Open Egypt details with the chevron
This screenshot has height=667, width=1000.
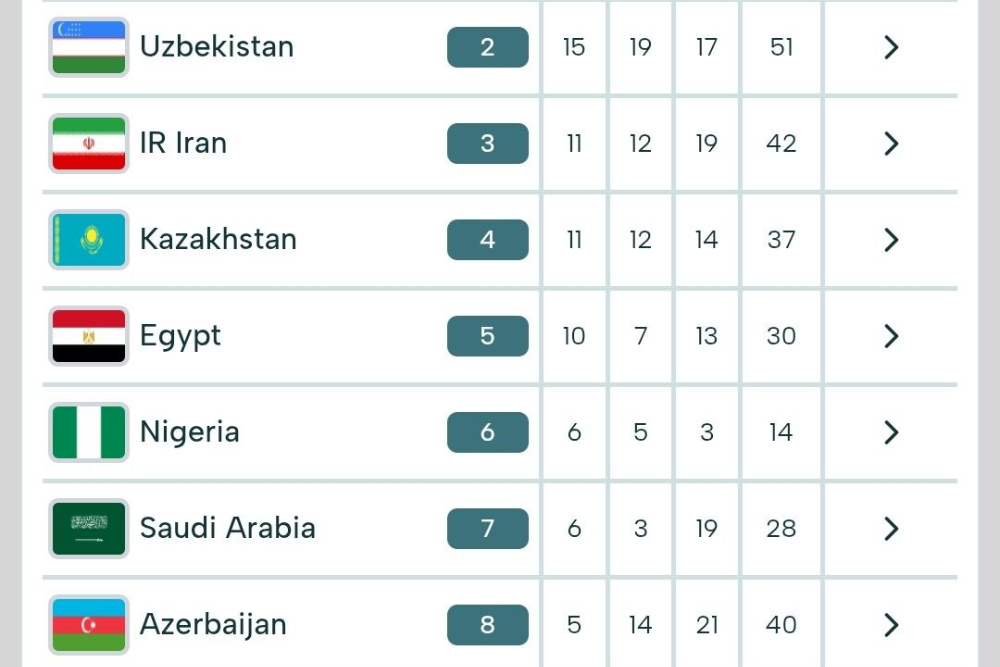(891, 336)
